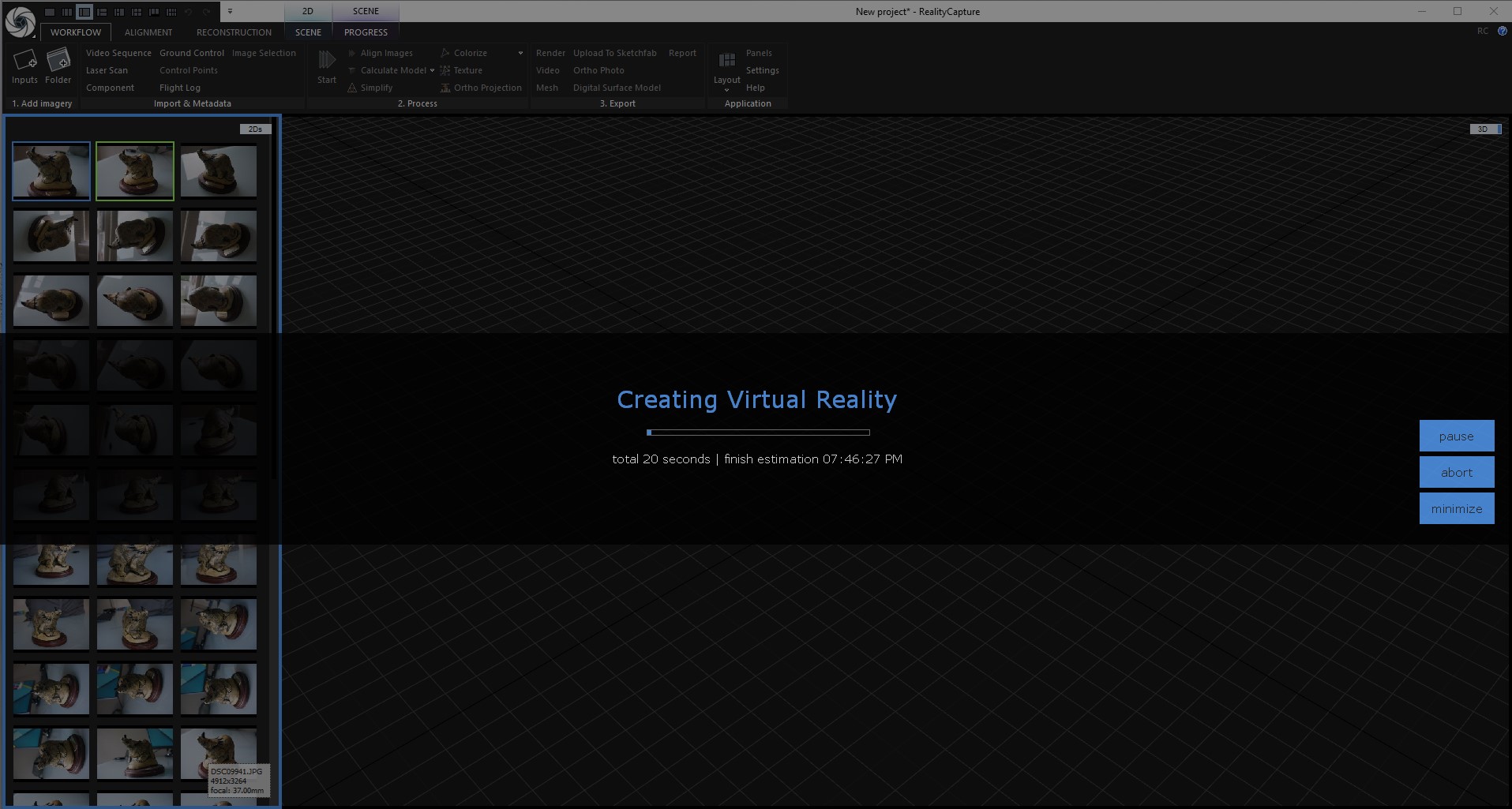Image resolution: width=1512 pixels, height=809 pixels.
Task: Switch to the ALIGNMENT ribbon tab
Action: point(148,32)
